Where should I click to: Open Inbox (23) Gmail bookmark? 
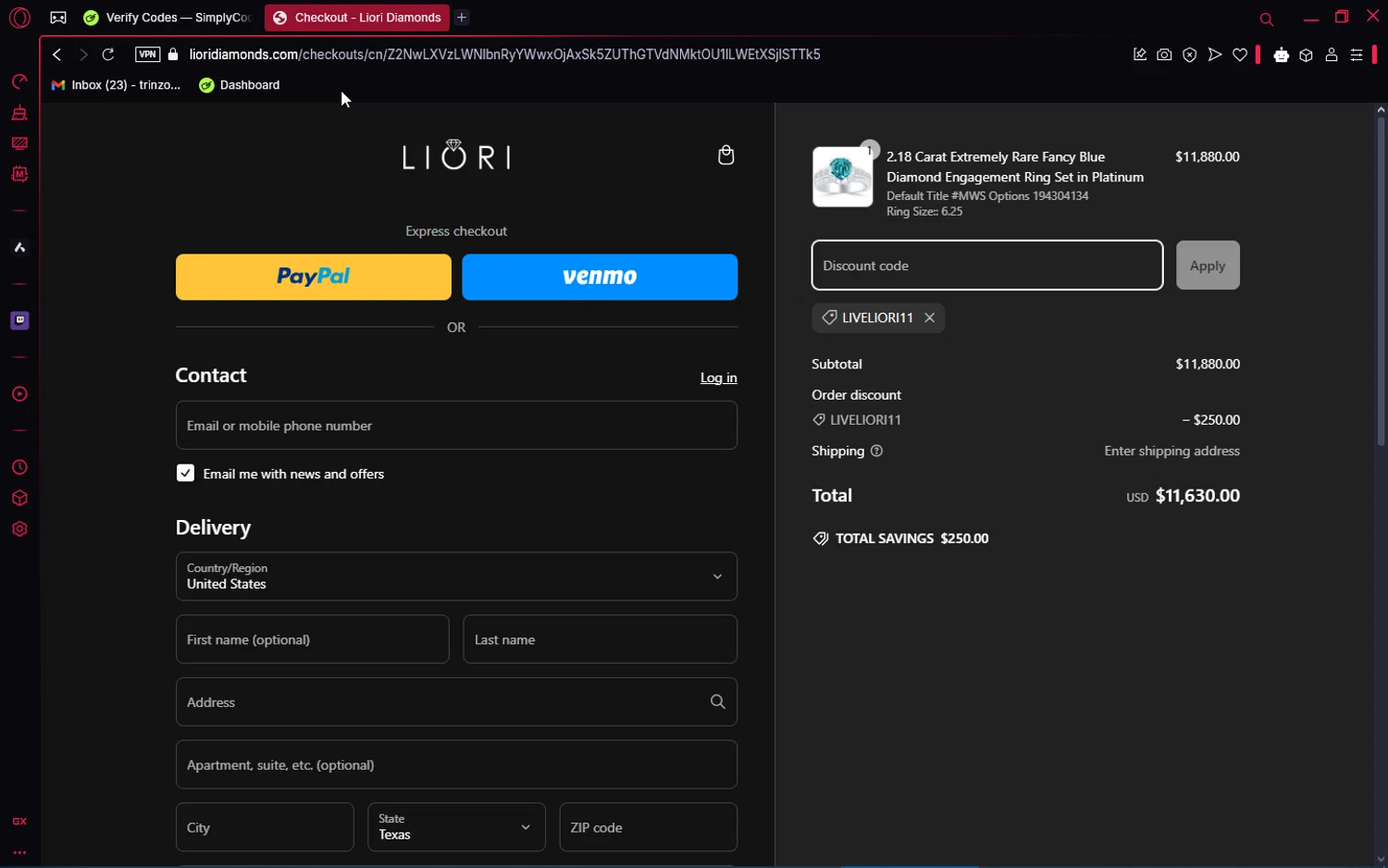pos(117,85)
